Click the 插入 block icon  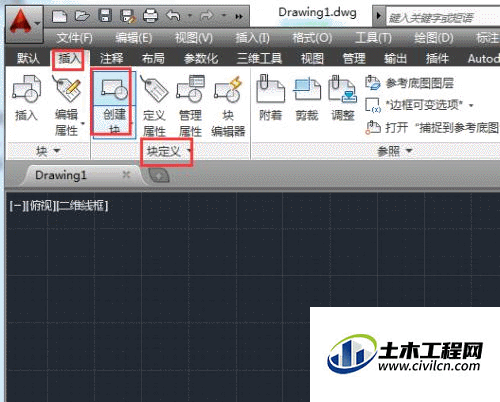coord(26,89)
